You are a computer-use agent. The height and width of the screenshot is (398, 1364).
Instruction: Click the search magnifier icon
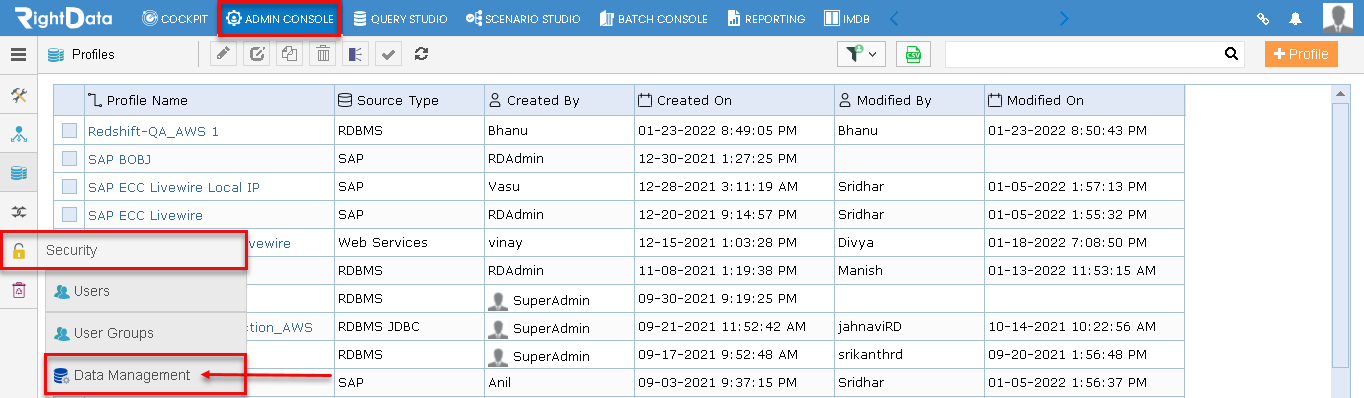click(x=1231, y=54)
